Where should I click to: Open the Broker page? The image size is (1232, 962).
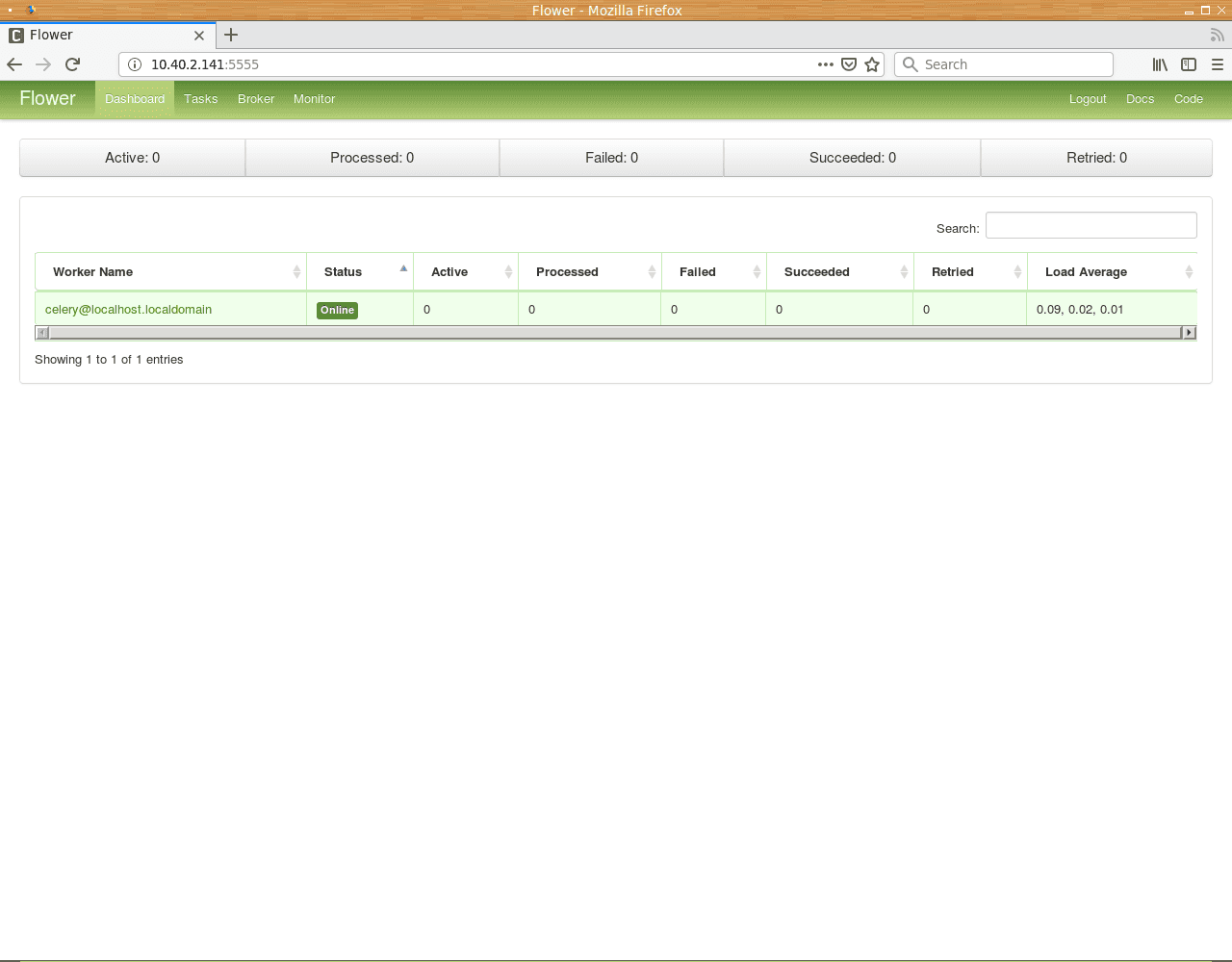click(256, 99)
